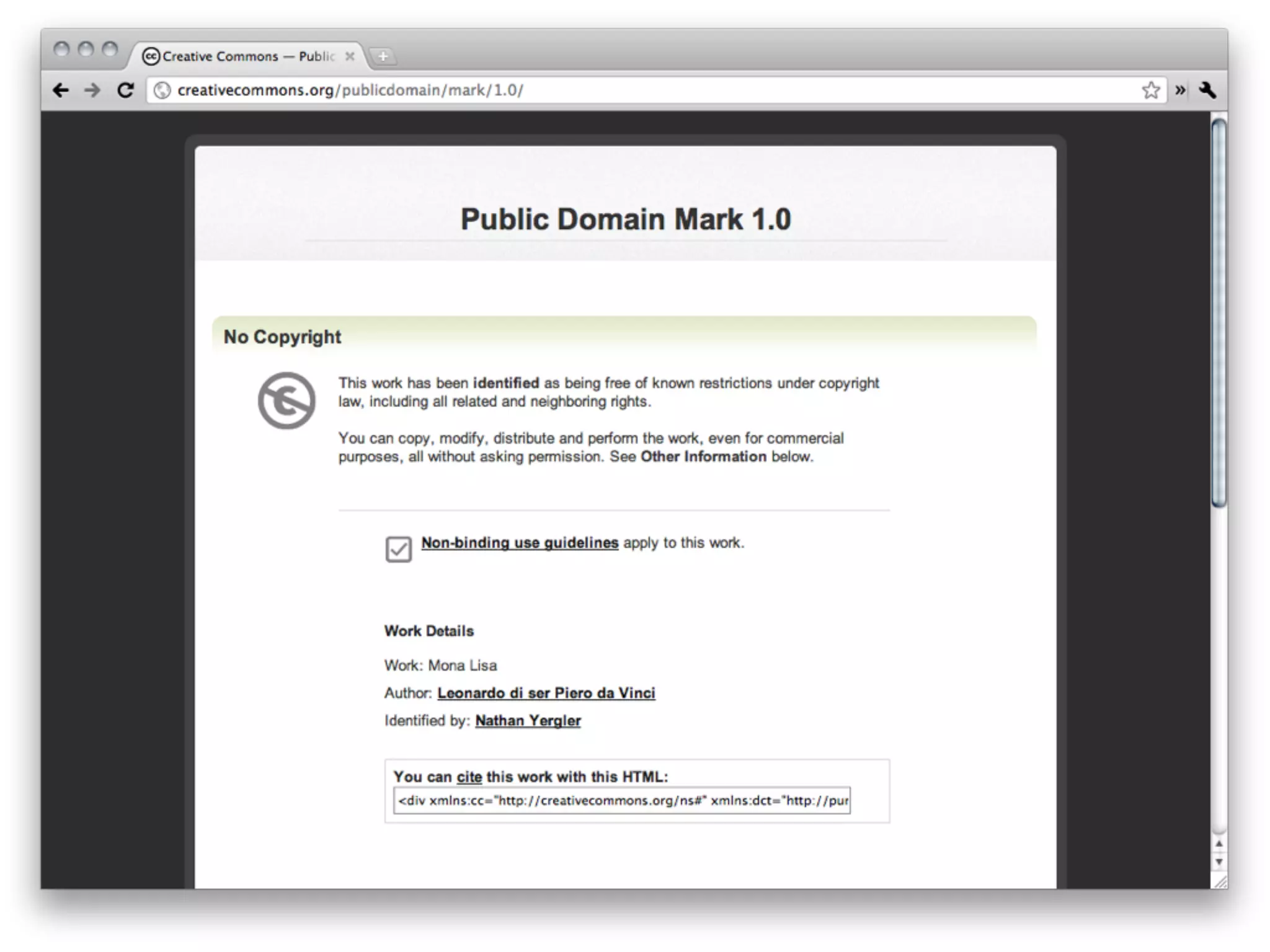Image resolution: width=1270 pixels, height=952 pixels.
Task: Open Leonardo di ser Piero da Vinci link
Action: pyautogui.click(x=546, y=693)
